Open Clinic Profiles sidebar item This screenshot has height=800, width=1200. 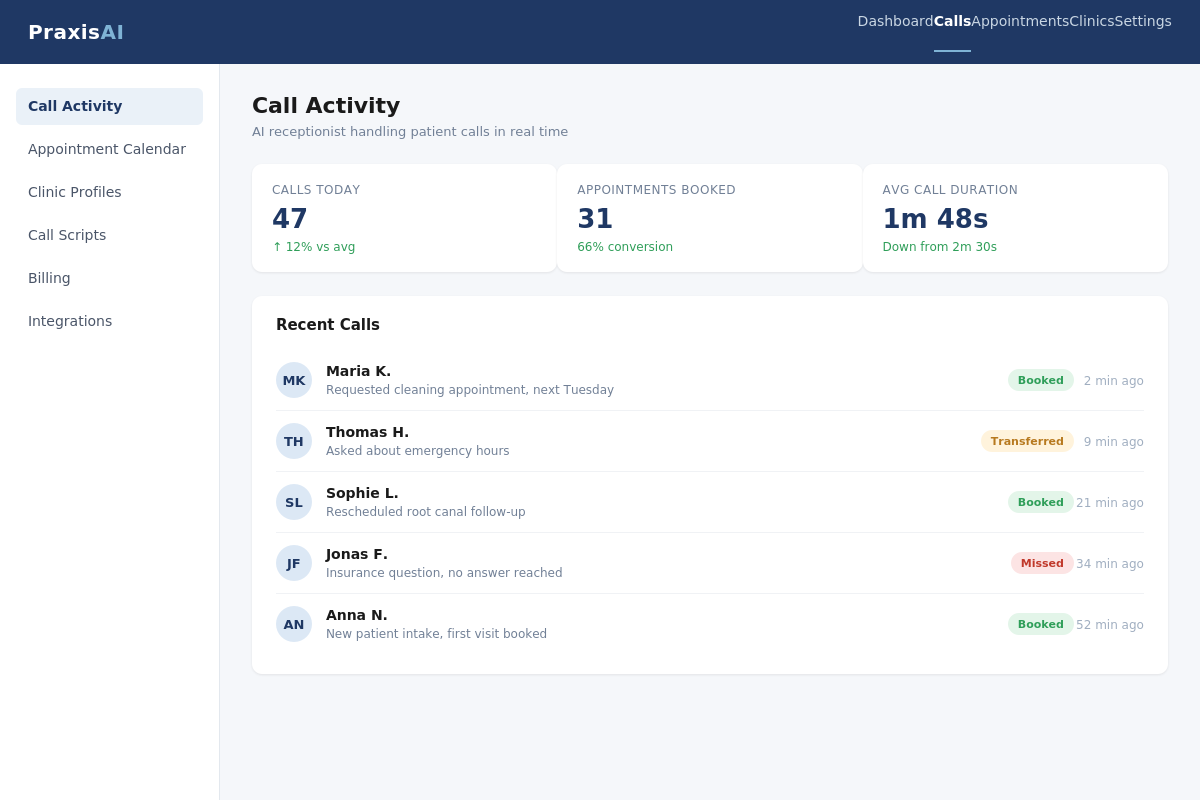tap(109, 192)
